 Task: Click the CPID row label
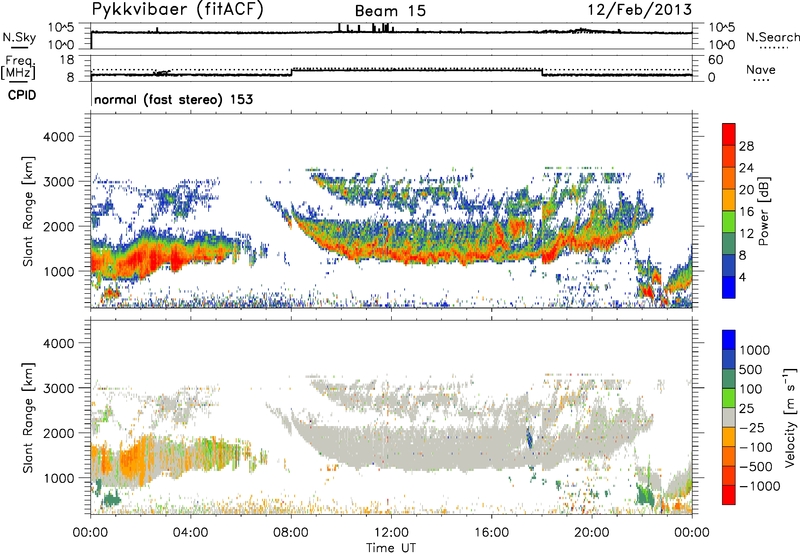coord(22,95)
